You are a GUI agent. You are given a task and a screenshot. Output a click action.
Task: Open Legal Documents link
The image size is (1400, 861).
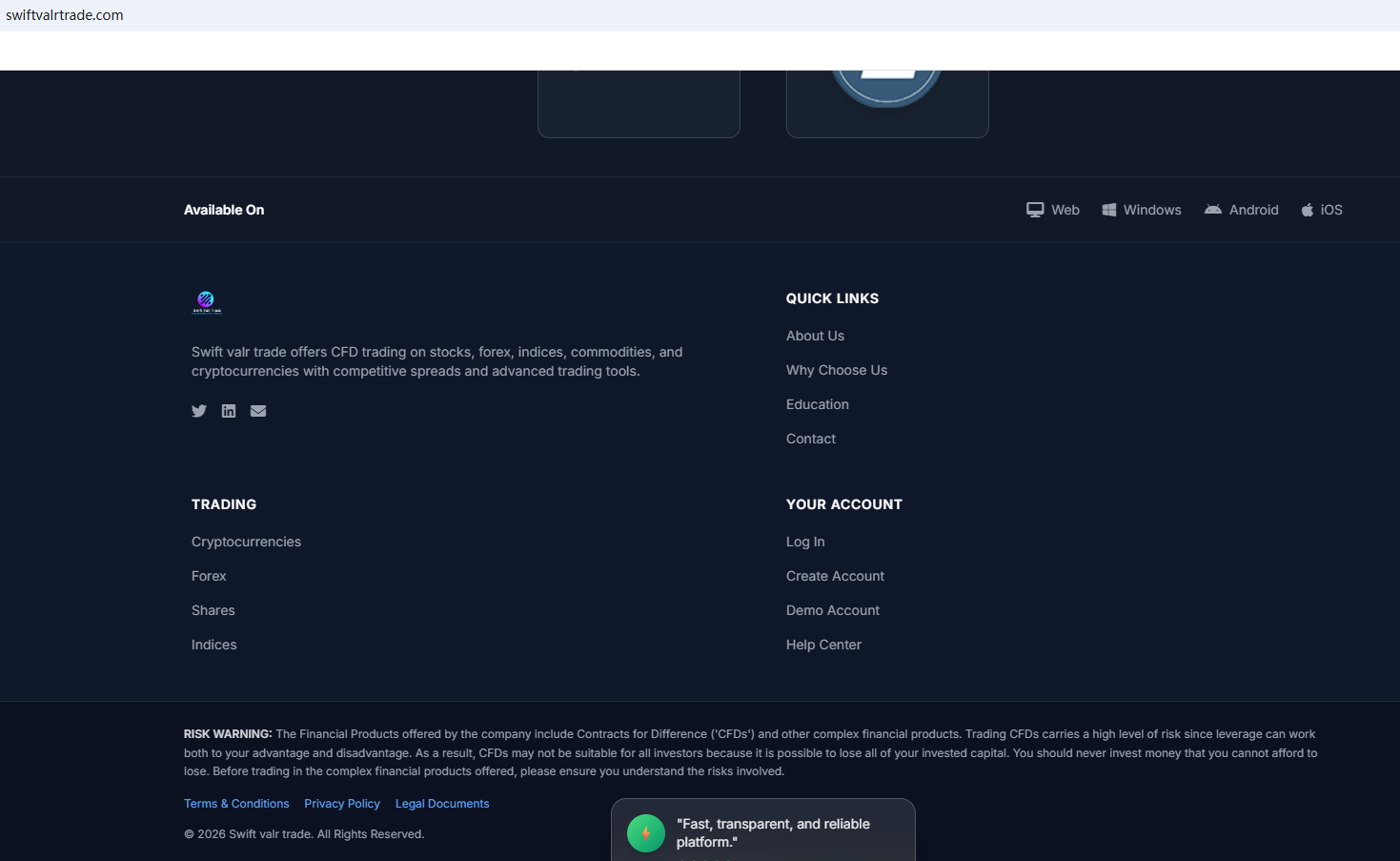442,804
